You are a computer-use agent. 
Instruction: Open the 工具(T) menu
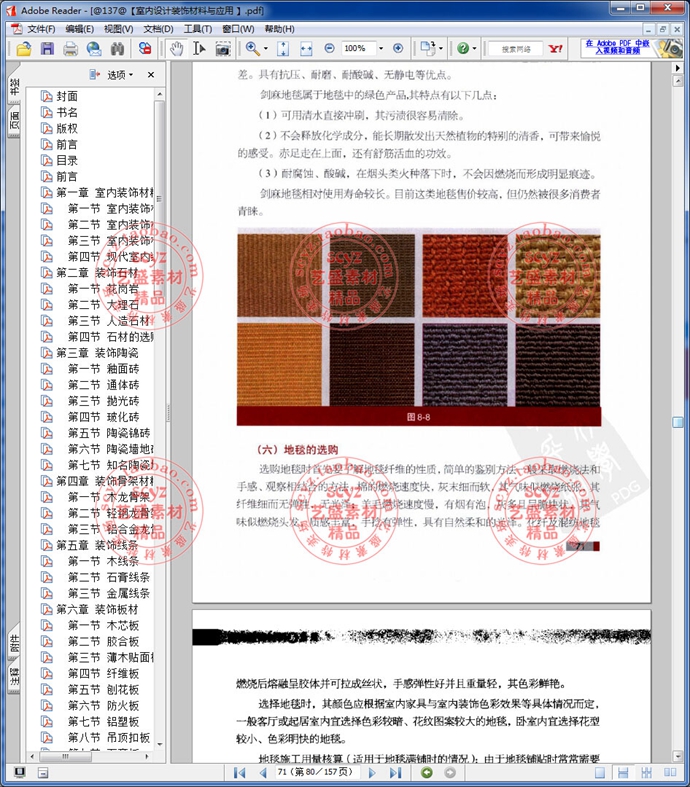pyautogui.click(x=198, y=29)
